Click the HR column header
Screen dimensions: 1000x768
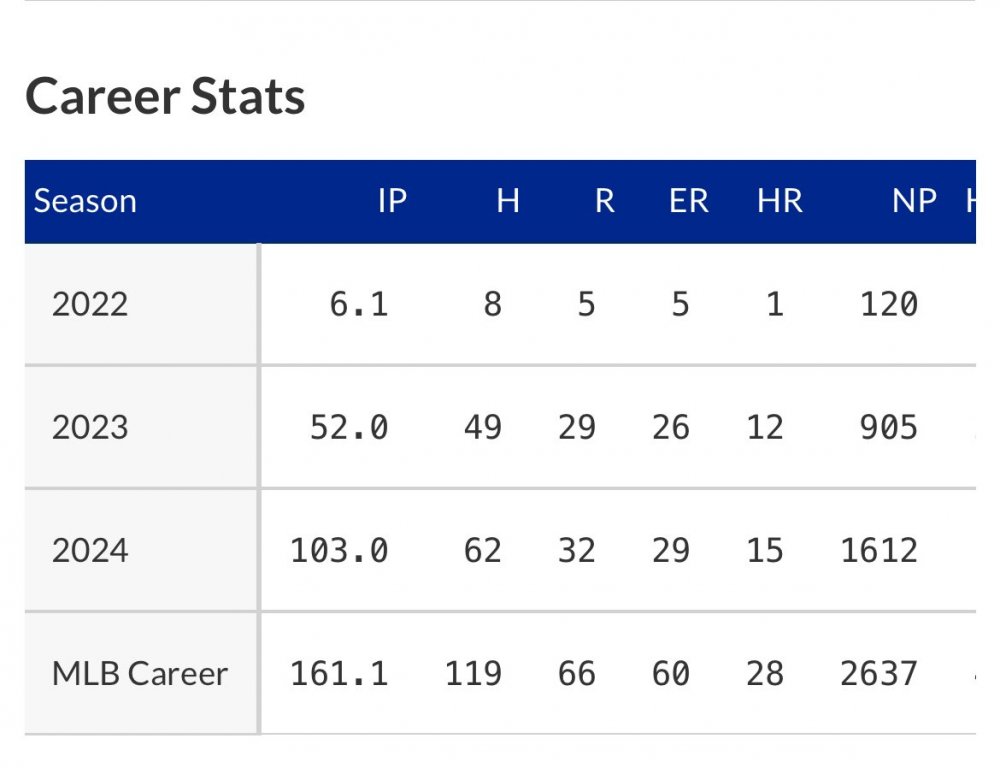(780, 201)
